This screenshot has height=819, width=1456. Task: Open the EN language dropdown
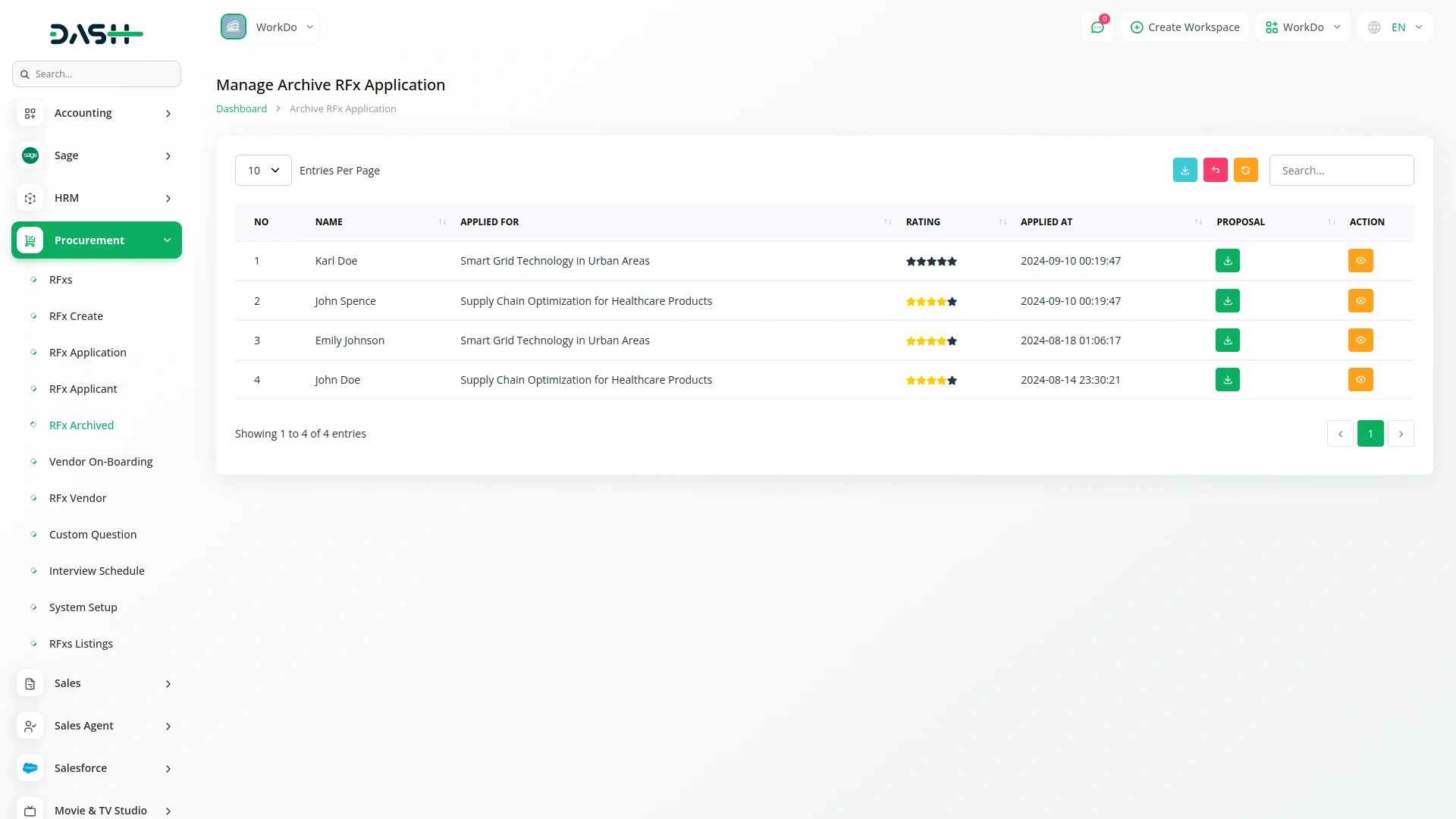1396,27
